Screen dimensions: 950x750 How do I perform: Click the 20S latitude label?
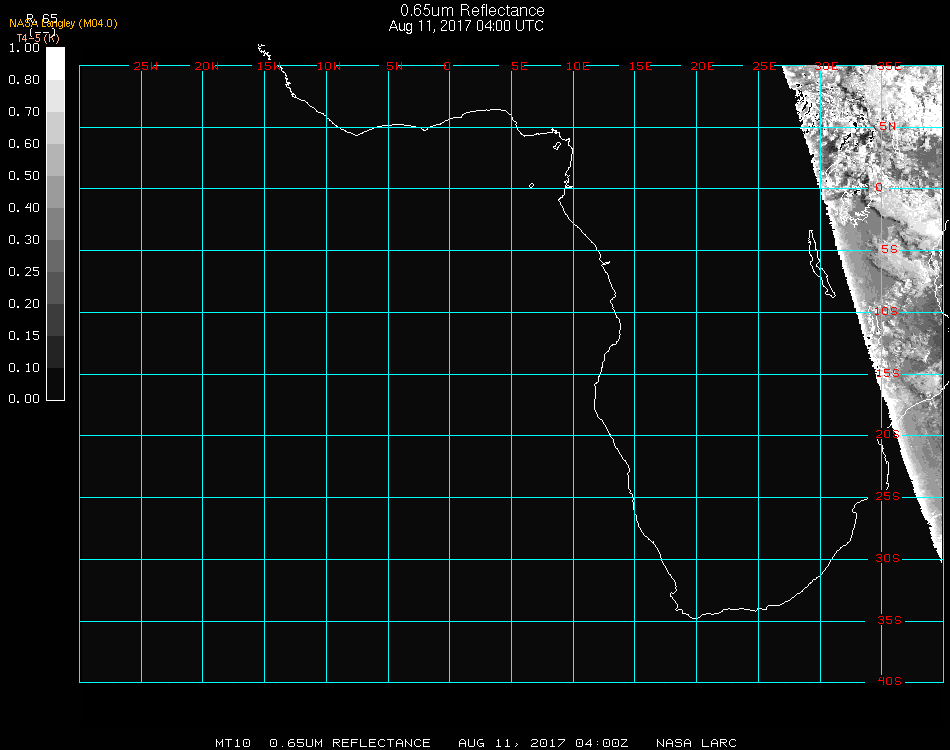[888, 434]
